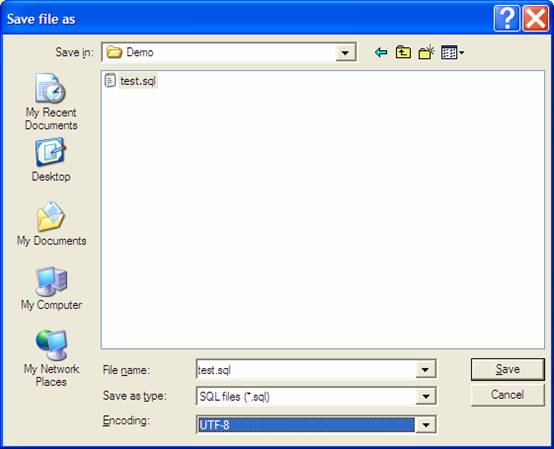Go up one folder level
The image size is (554, 449).
[403, 52]
